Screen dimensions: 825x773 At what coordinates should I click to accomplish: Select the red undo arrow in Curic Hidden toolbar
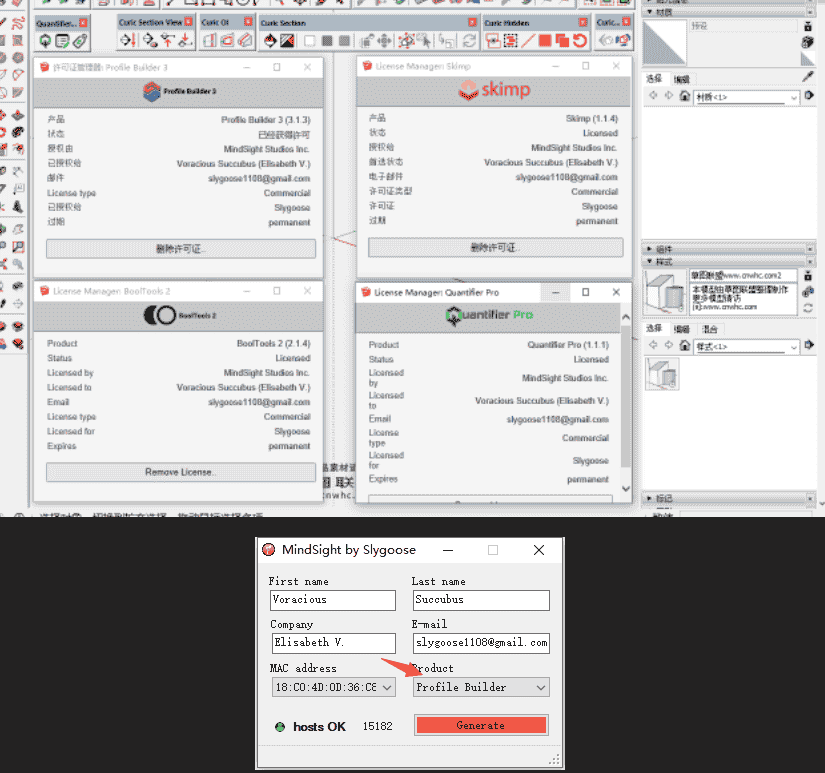pyautogui.click(x=579, y=41)
